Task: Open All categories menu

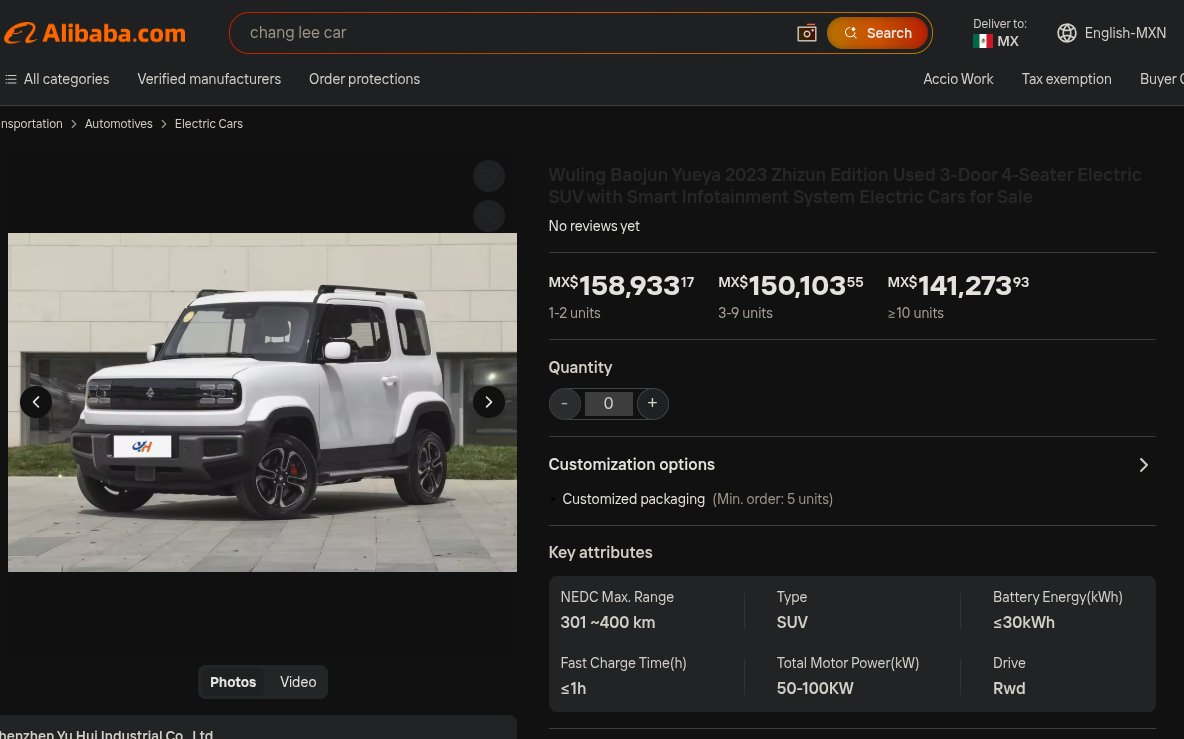Action: pyautogui.click(x=57, y=79)
